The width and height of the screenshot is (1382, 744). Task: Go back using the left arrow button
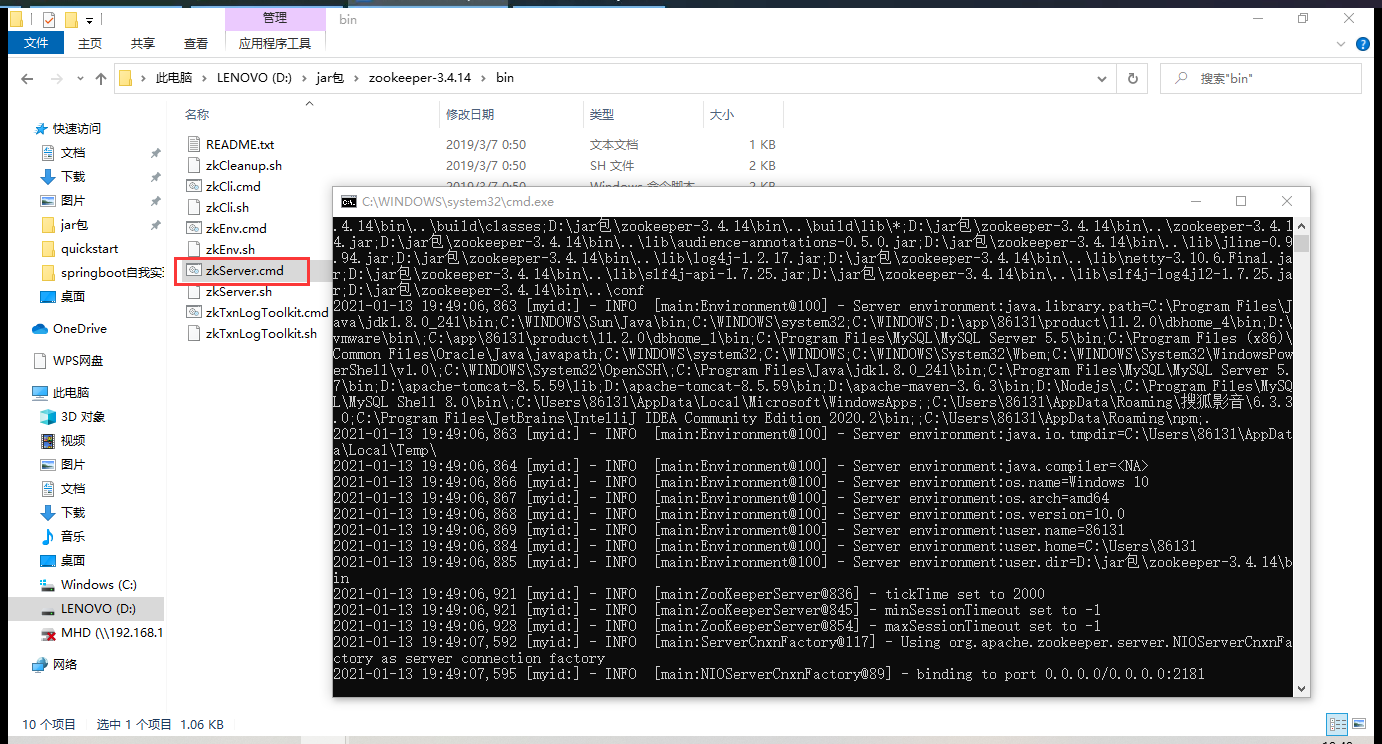[x=28, y=78]
